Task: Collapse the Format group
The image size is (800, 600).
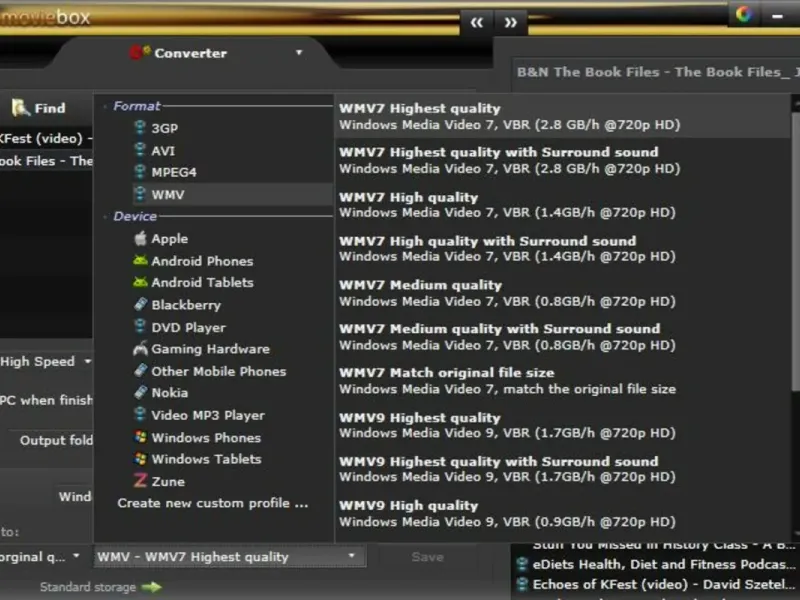Action: tap(105, 107)
